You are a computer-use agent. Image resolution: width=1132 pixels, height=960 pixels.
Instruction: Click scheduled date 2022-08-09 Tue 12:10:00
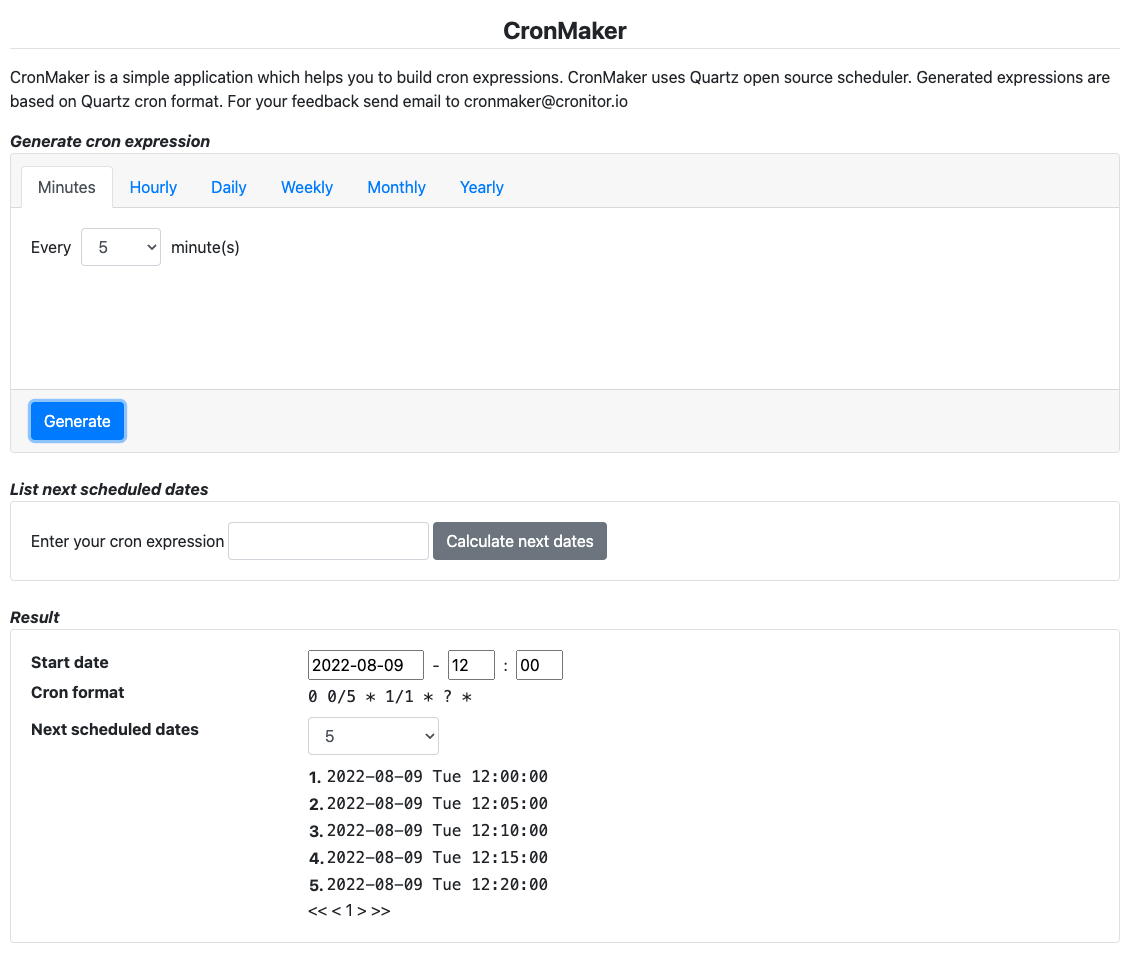pyautogui.click(x=437, y=831)
